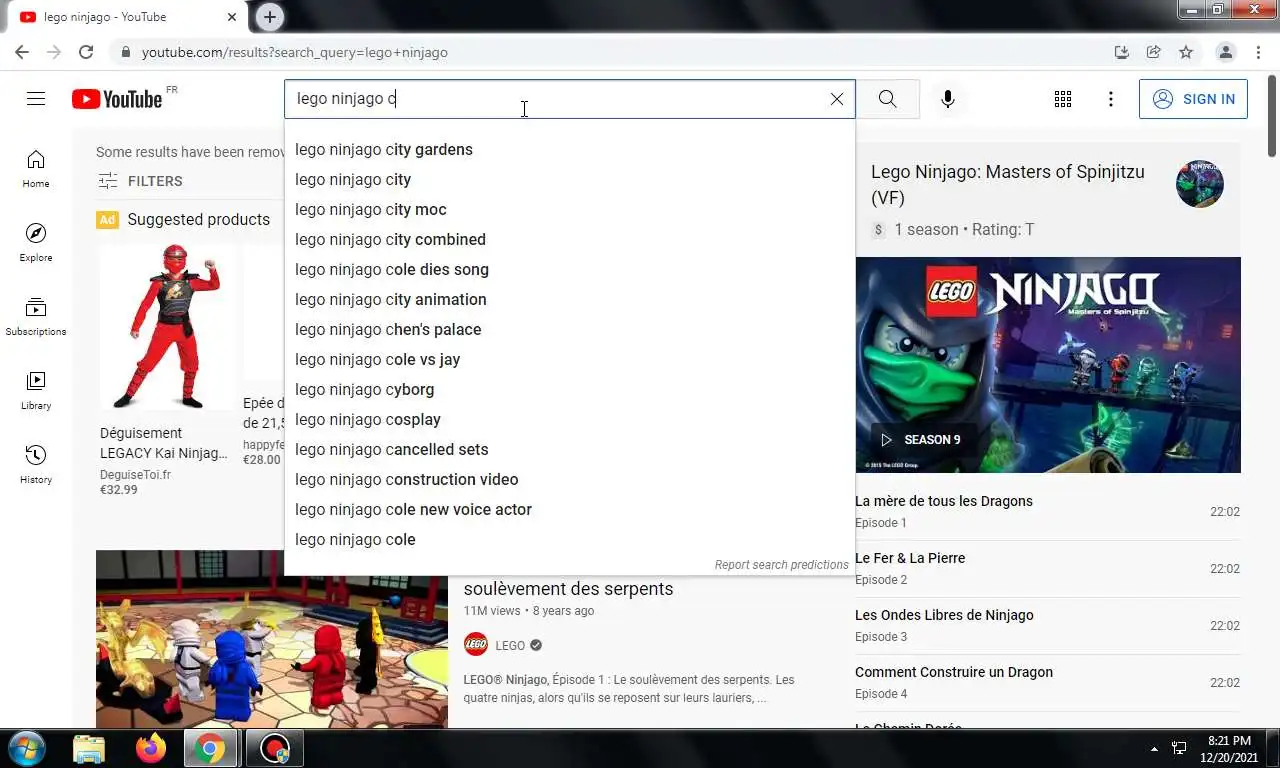Open 'Lego Ninjago: Masters of Spinjitzu' title
This screenshot has width=1280, height=768.
tap(1008, 184)
